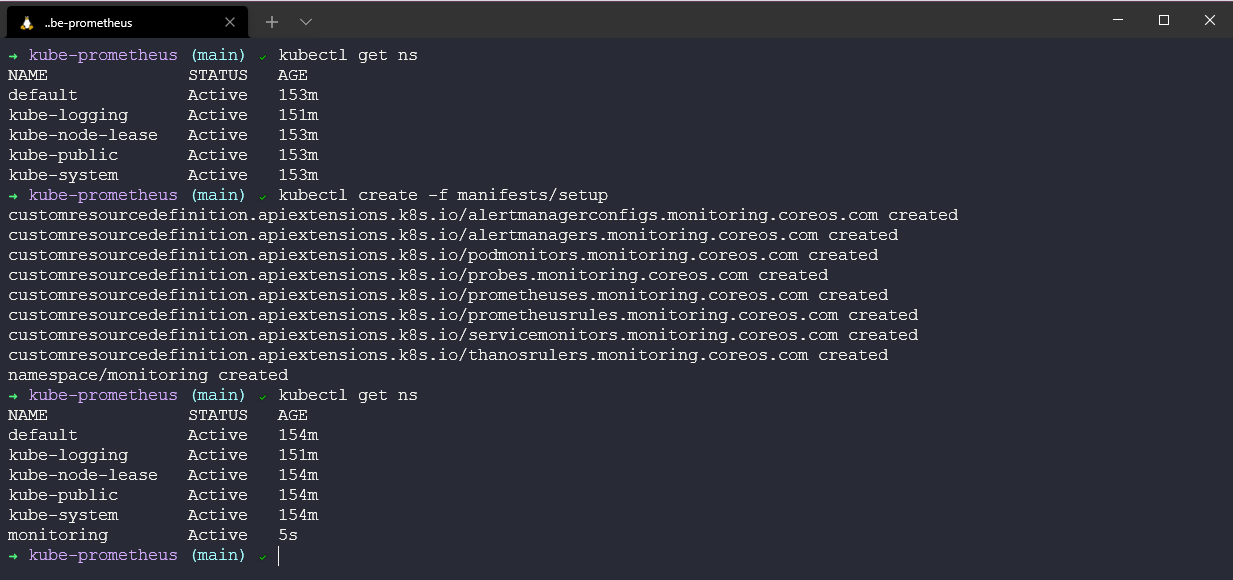Click the cursor at the last empty prompt
The width and height of the screenshot is (1233, 580).
tap(279, 555)
